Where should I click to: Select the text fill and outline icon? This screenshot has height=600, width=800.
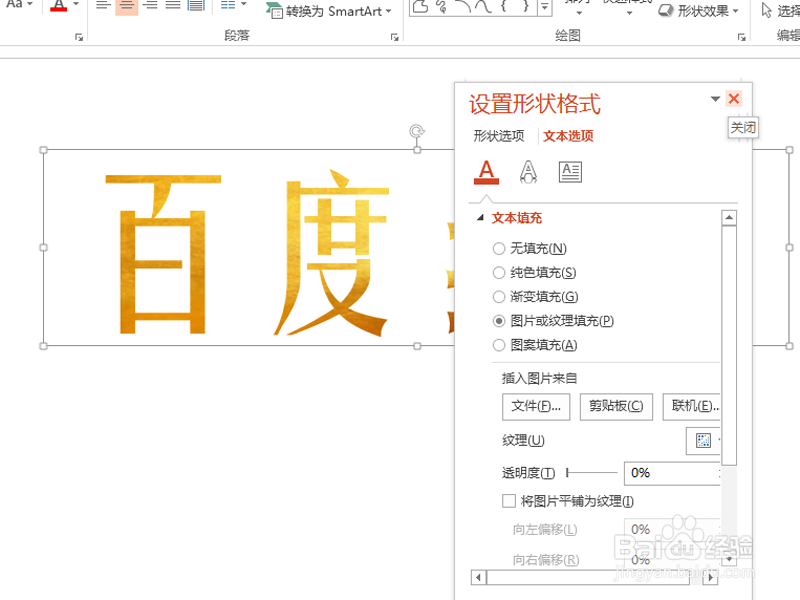coord(487,172)
